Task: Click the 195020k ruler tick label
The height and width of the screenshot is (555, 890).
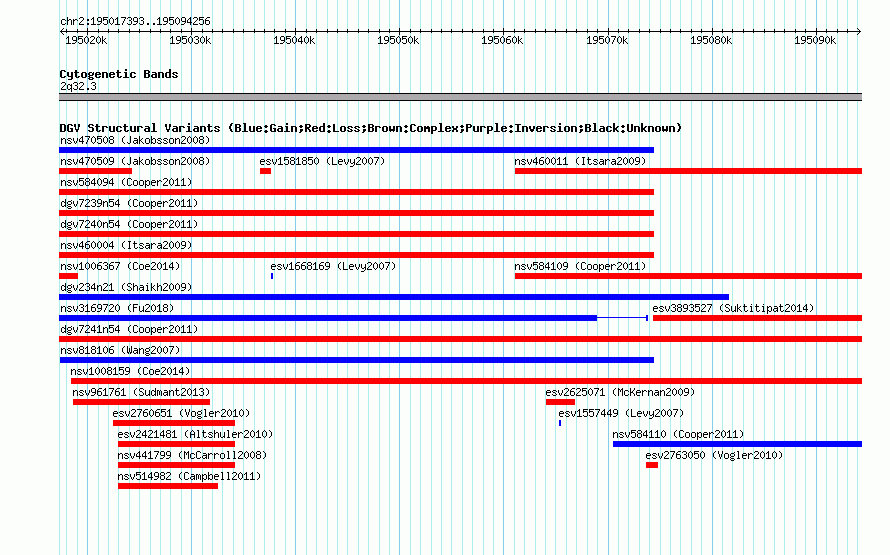Action: click(86, 40)
